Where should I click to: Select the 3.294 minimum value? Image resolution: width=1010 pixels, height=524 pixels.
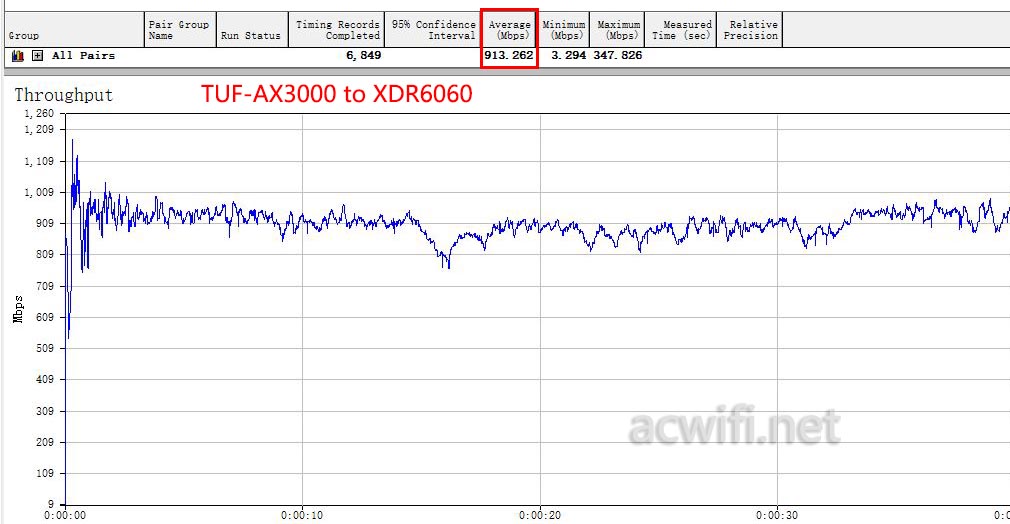pyautogui.click(x=569, y=55)
